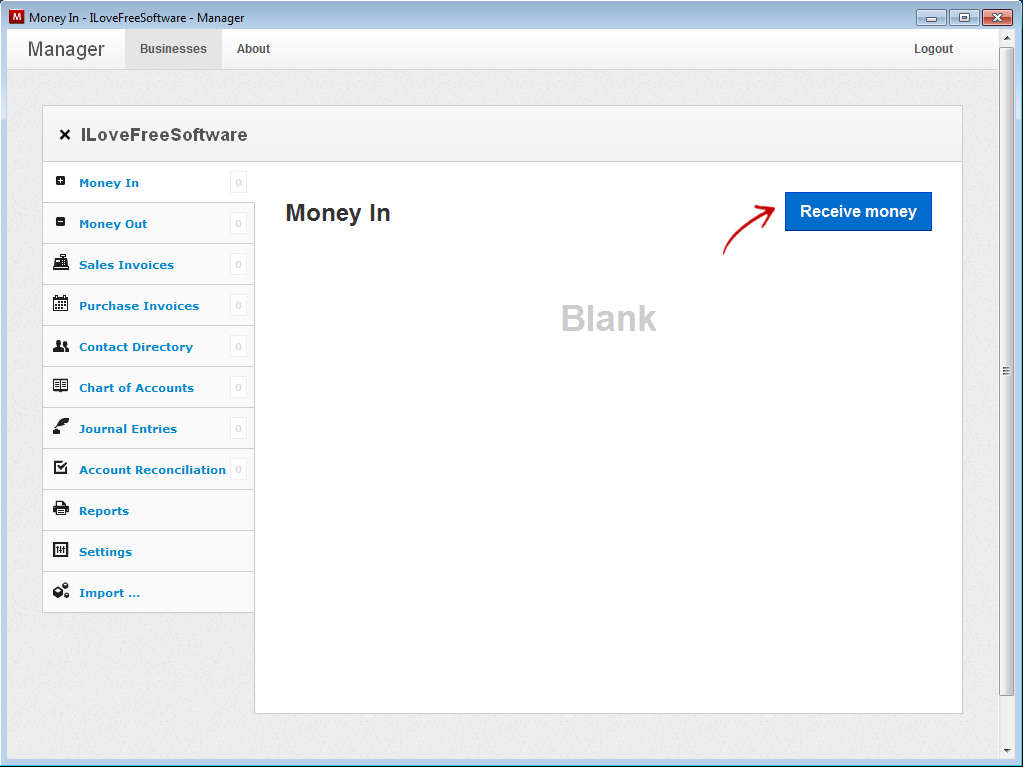The image size is (1023, 767).
Task: Click the Money Out count badge
Action: click(x=238, y=224)
